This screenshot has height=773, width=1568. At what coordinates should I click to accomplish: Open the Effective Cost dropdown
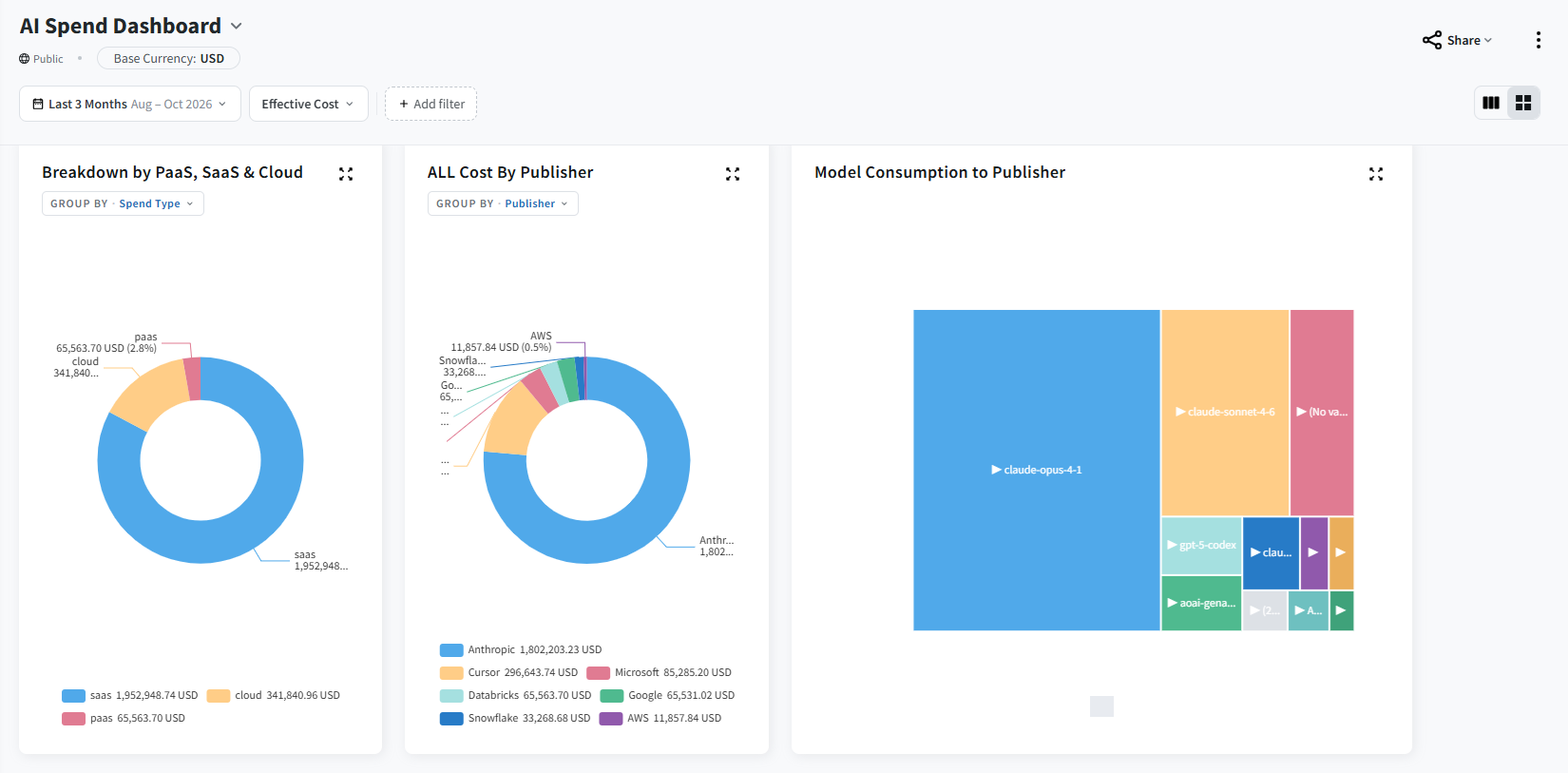tap(308, 104)
